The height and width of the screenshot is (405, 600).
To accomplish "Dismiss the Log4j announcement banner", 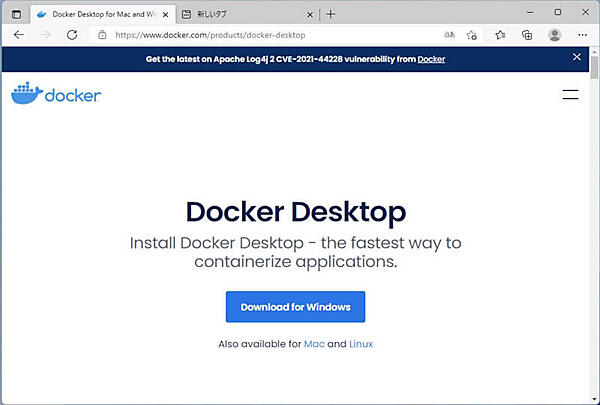I will click(576, 58).
